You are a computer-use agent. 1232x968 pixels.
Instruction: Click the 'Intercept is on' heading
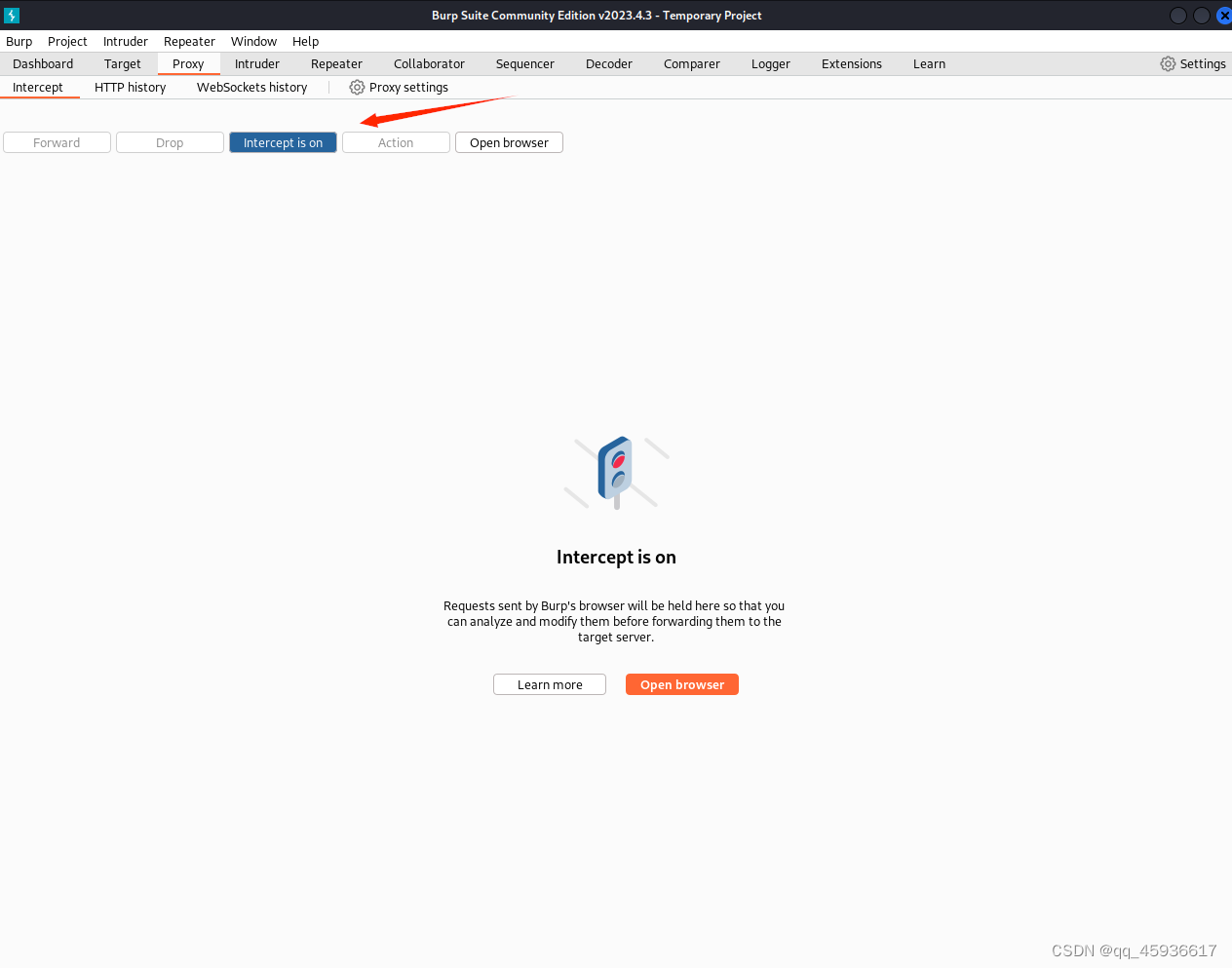616,557
